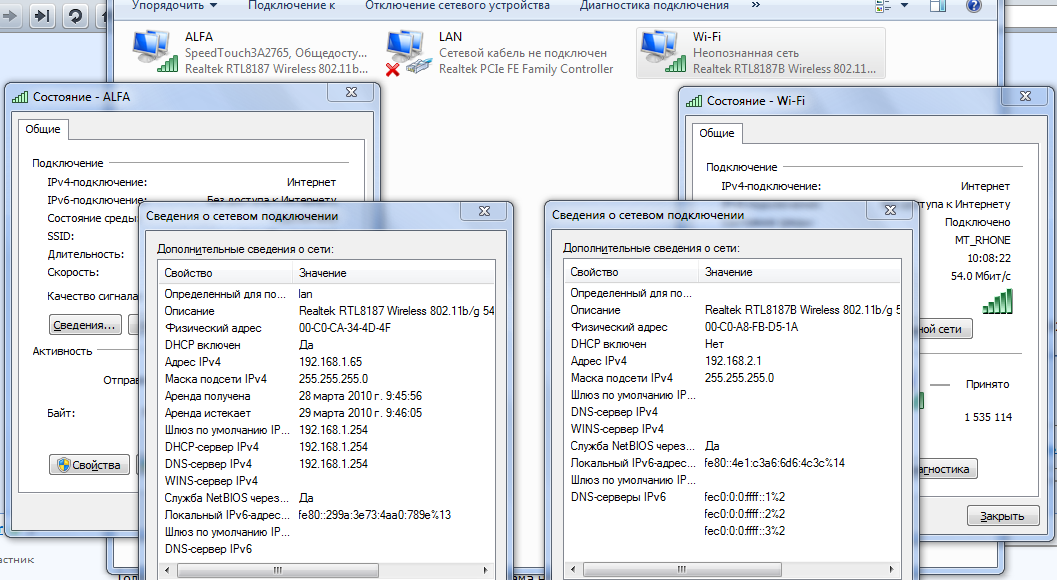The height and width of the screenshot is (580, 1057).
Task: Click the arrow-to-bar icon in top-left toolbar
Action: point(42,15)
